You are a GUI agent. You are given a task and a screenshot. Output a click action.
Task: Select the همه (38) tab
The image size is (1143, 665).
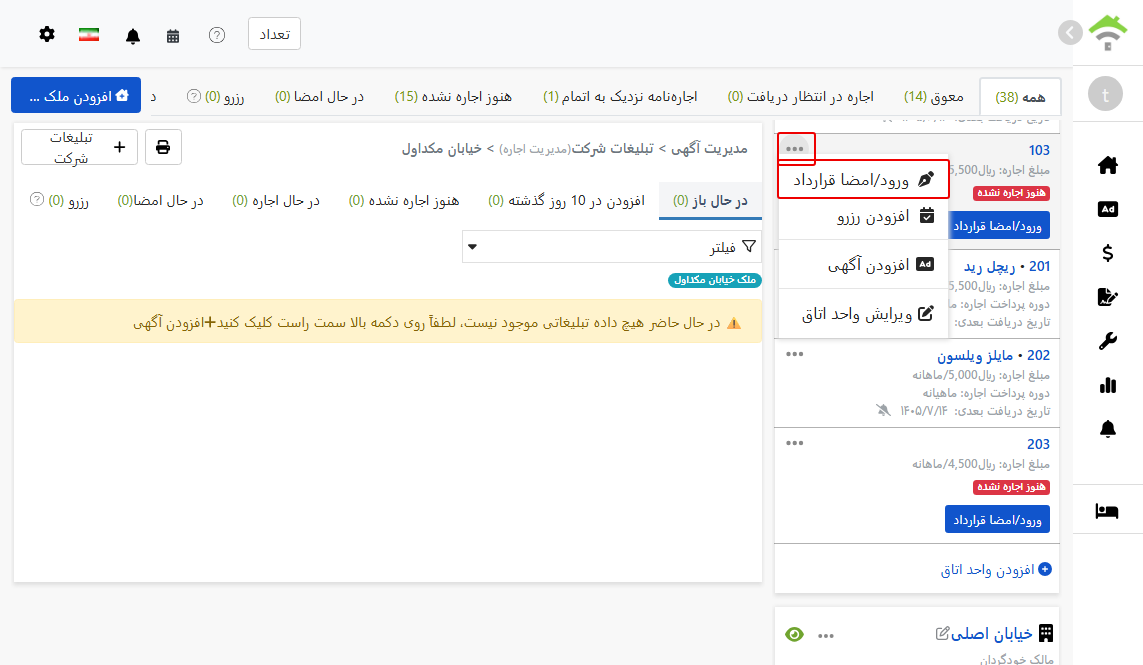1020,97
